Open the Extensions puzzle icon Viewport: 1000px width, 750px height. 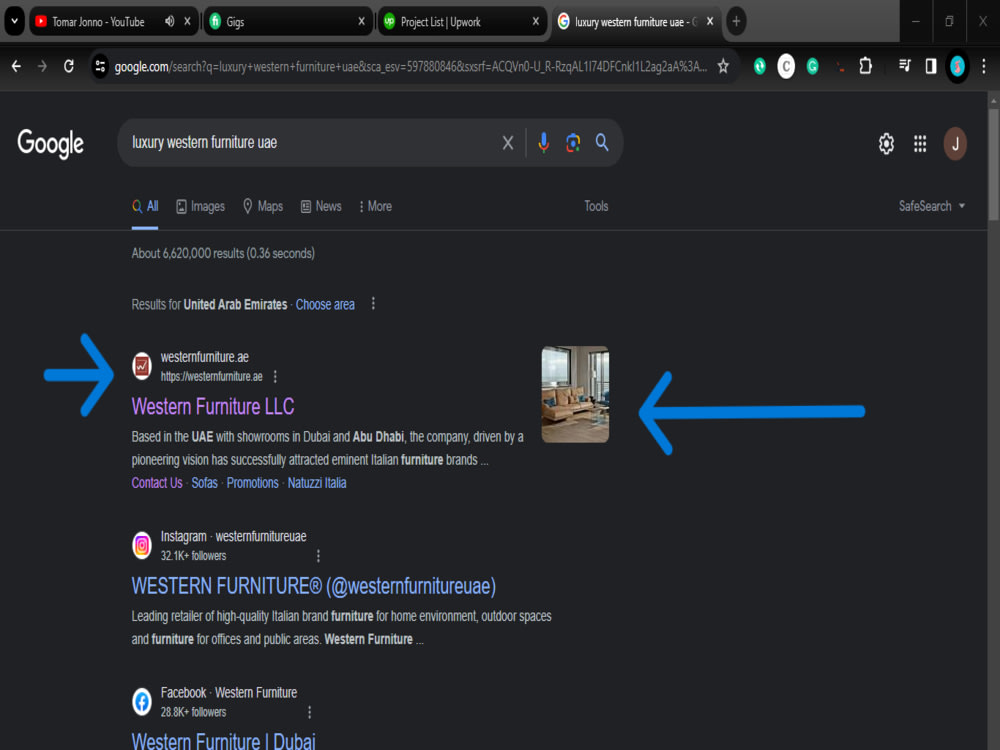[x=865, y=66]
